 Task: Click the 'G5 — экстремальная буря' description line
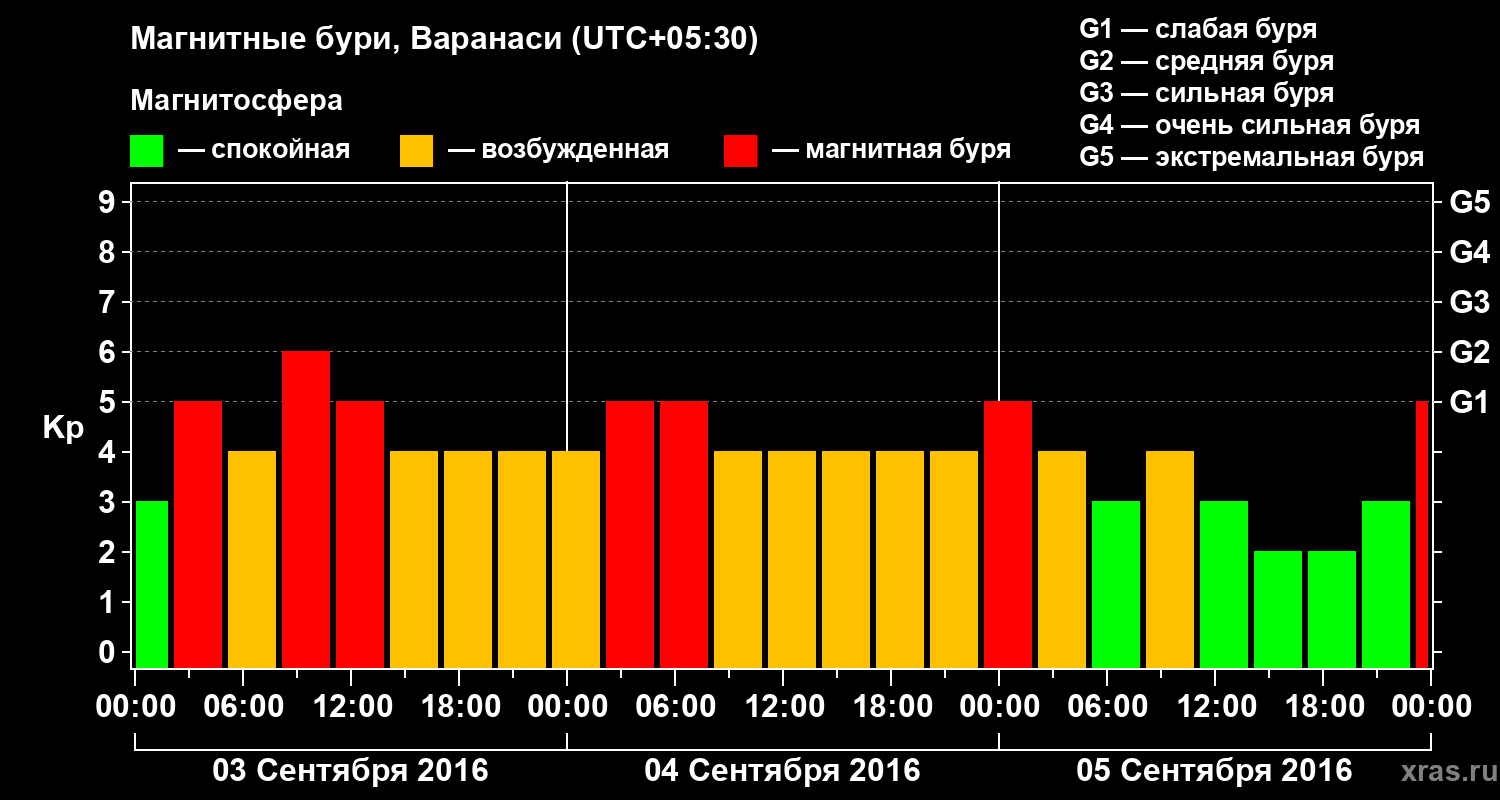tap(1252, 157)
